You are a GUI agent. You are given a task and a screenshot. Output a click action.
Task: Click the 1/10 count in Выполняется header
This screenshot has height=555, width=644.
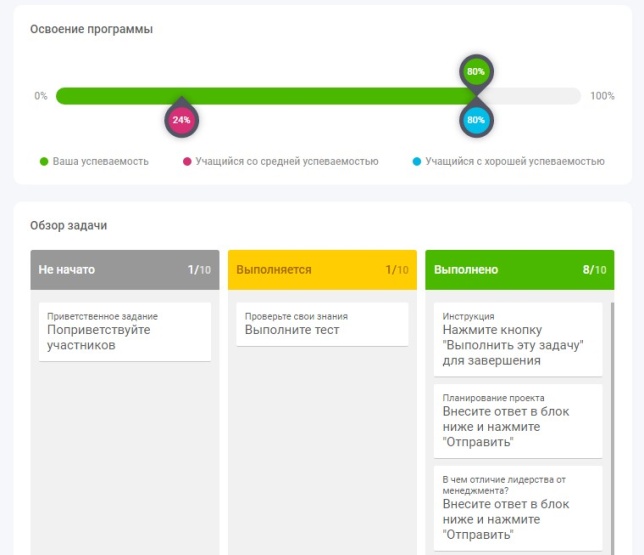pyautogui.click(x=397, y=270)
